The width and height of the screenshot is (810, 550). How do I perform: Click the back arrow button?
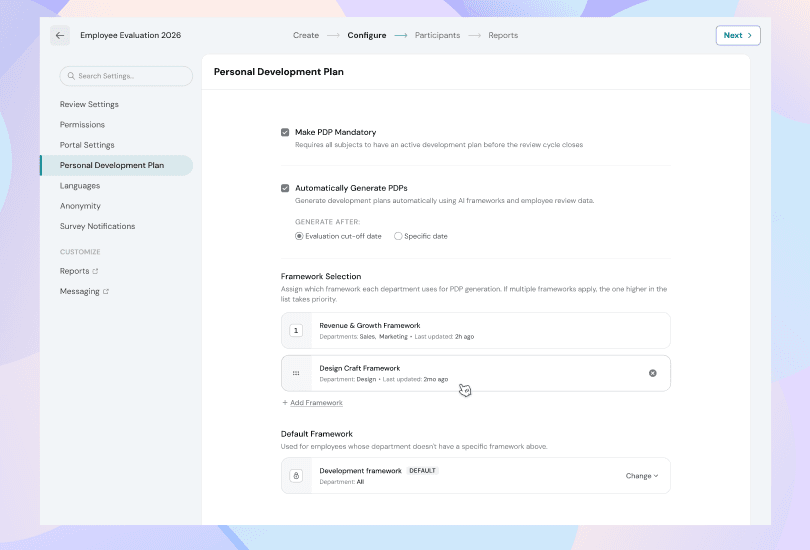click(60, 36)
